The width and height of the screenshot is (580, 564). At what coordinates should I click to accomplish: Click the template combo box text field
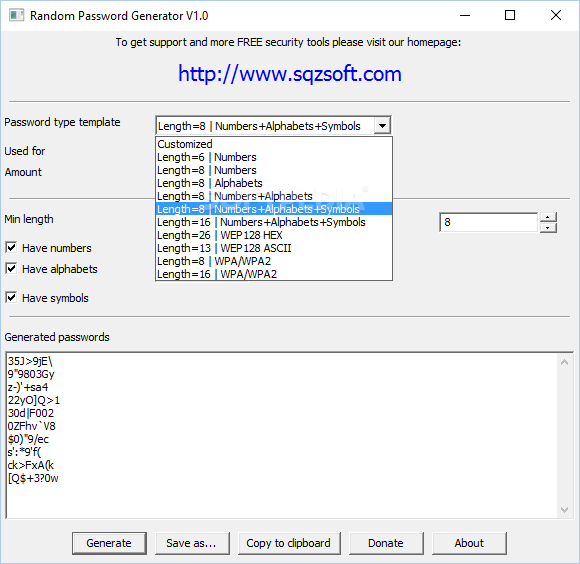(265, 126)
